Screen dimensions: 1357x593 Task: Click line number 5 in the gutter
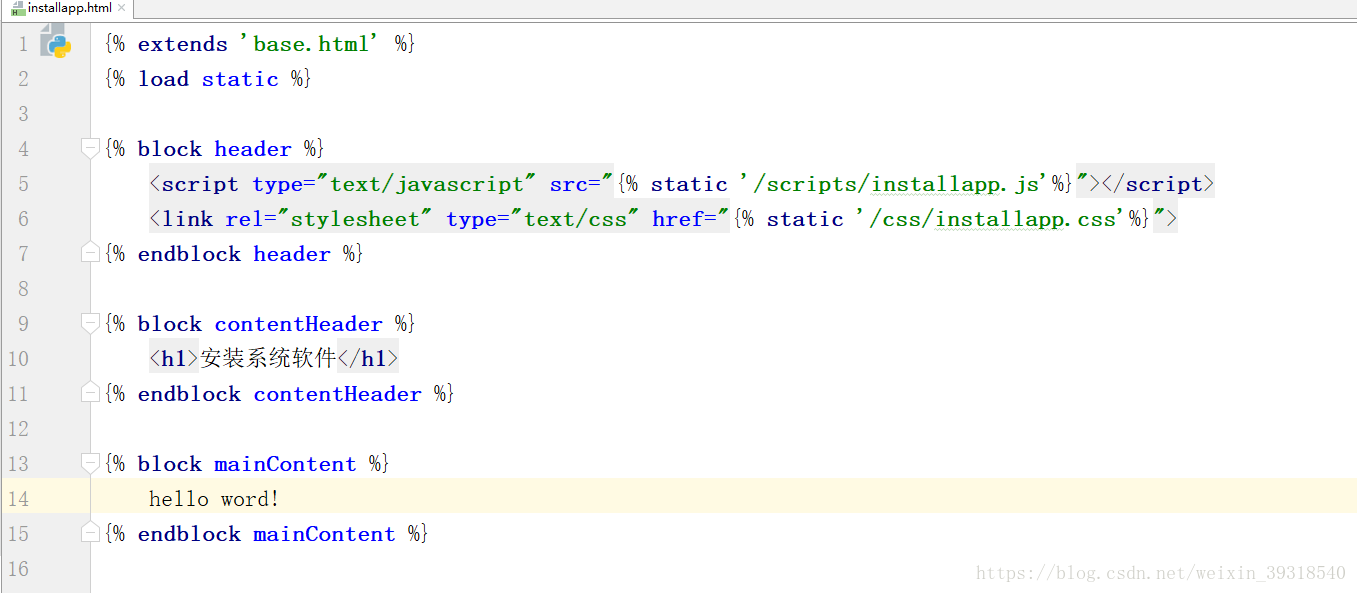point(22,184)
